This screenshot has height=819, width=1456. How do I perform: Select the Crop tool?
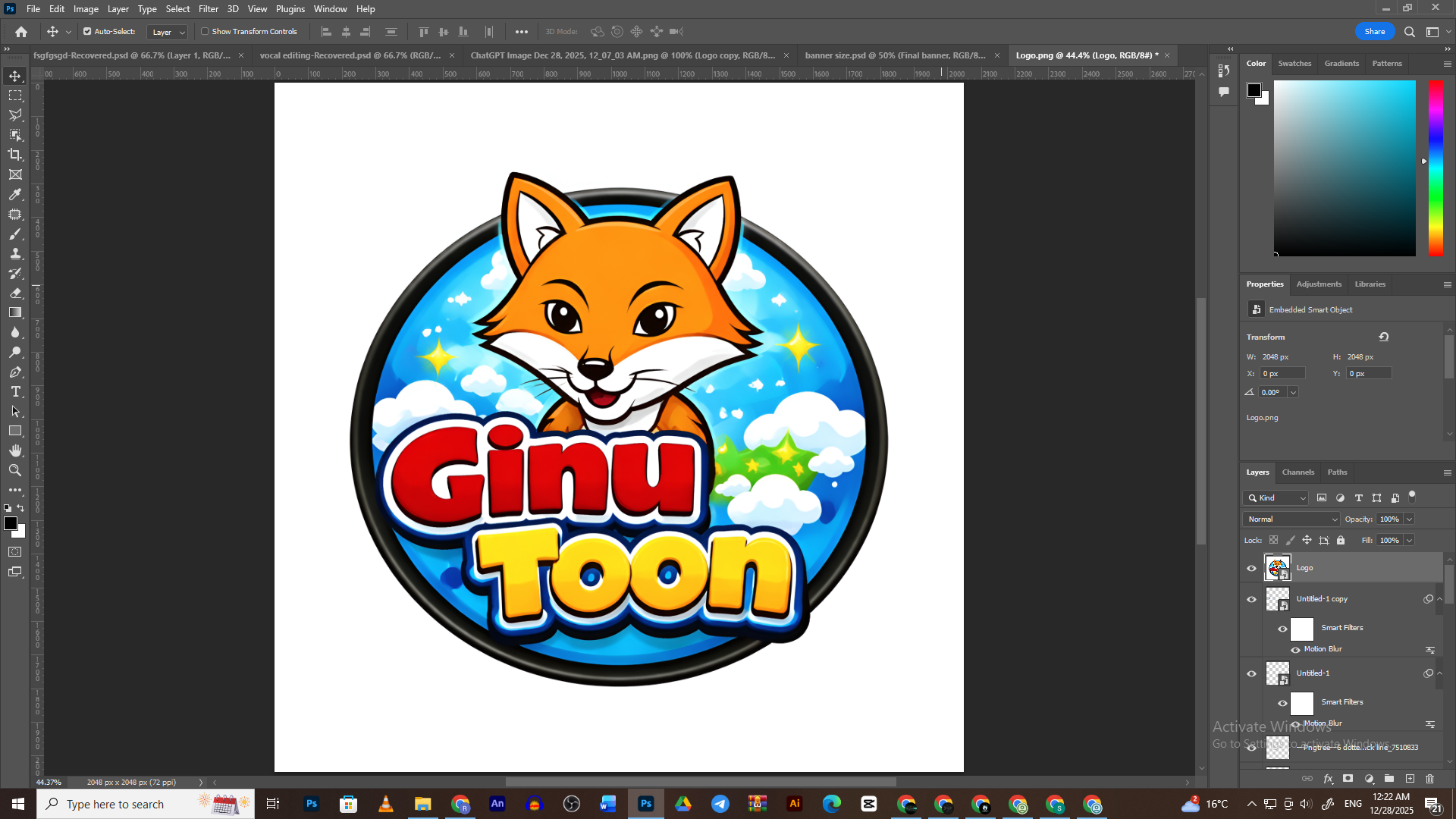click(x=15, y=155)
